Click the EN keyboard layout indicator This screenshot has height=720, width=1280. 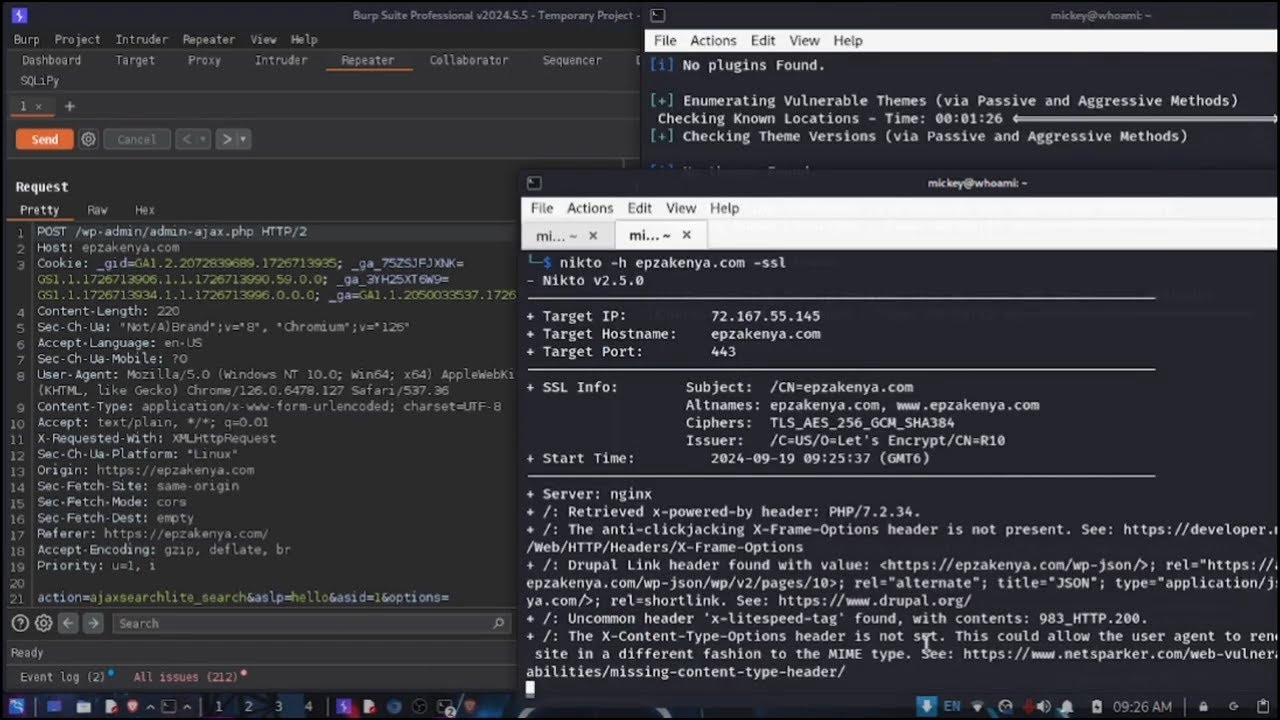(x=952, y=706)
